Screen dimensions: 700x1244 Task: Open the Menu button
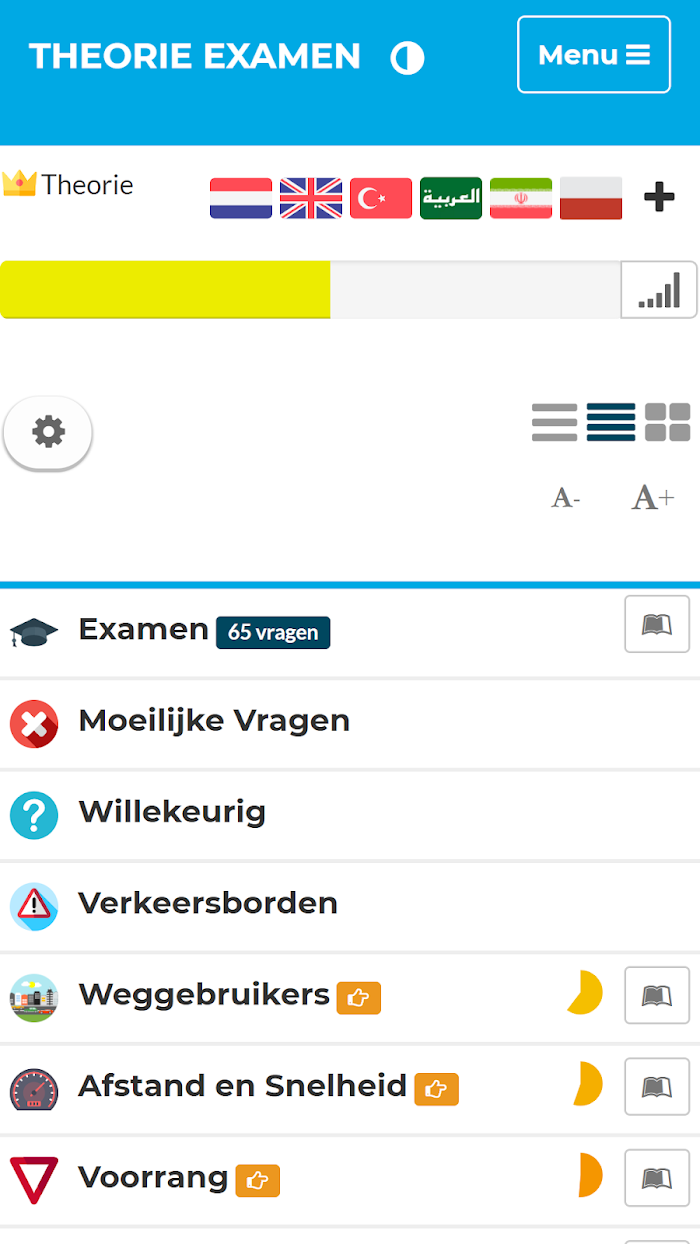[594, 55]
